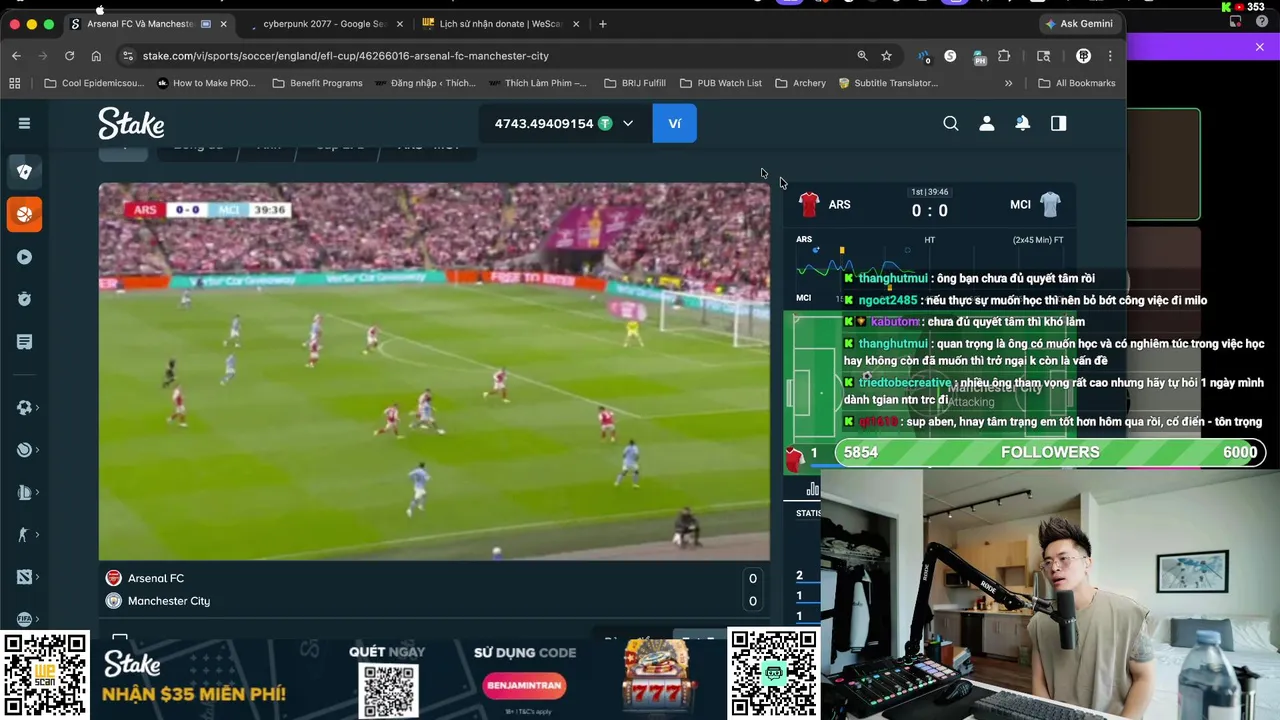The height and width of the screenshot is (720, 1280).
Task: Click the S extension icon in toolbar
Action: 950,56
